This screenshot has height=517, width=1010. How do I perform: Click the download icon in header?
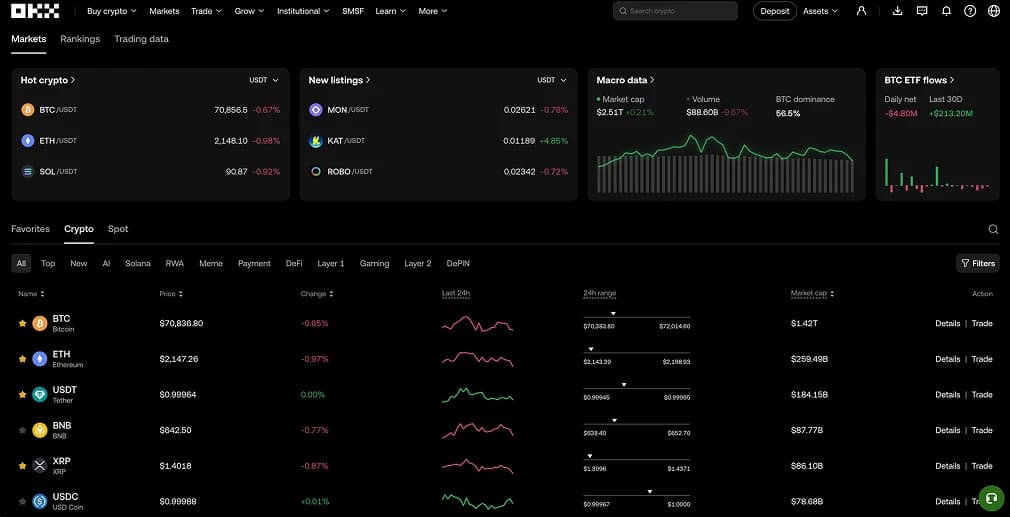(x=897, y=11)
